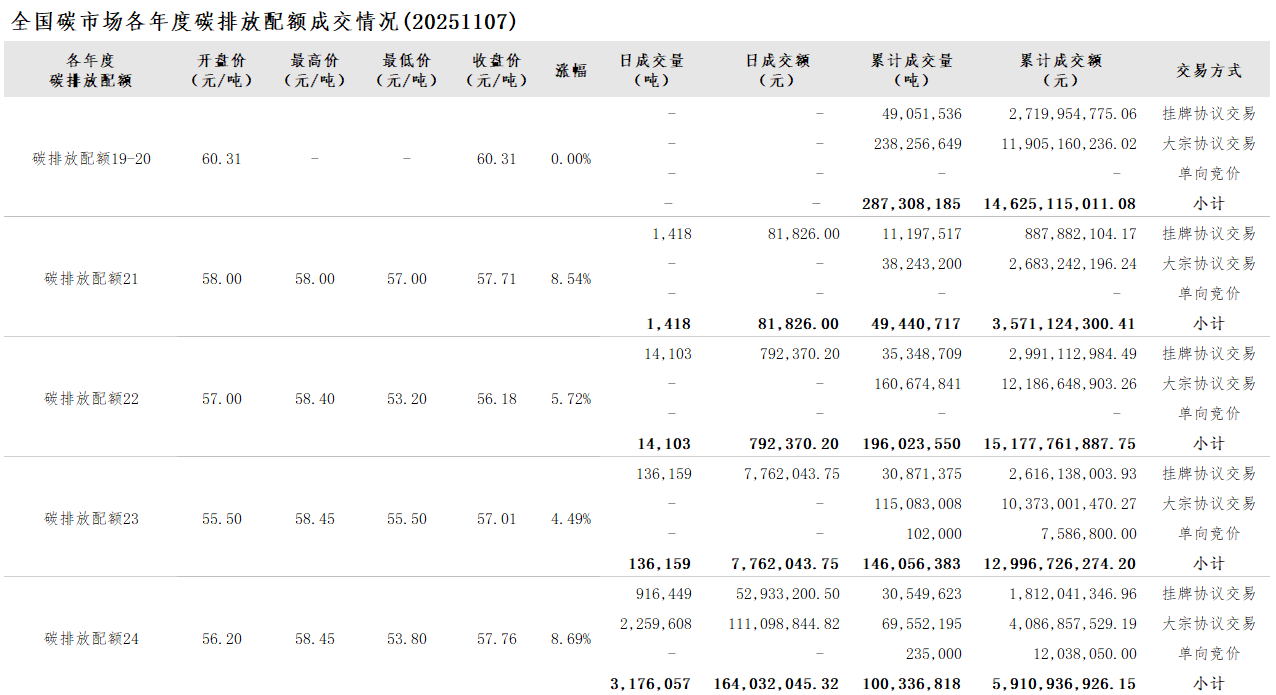Select the 日成交量 column header
The width and height of the screenshot is (1276, 695).
point(652,70)
